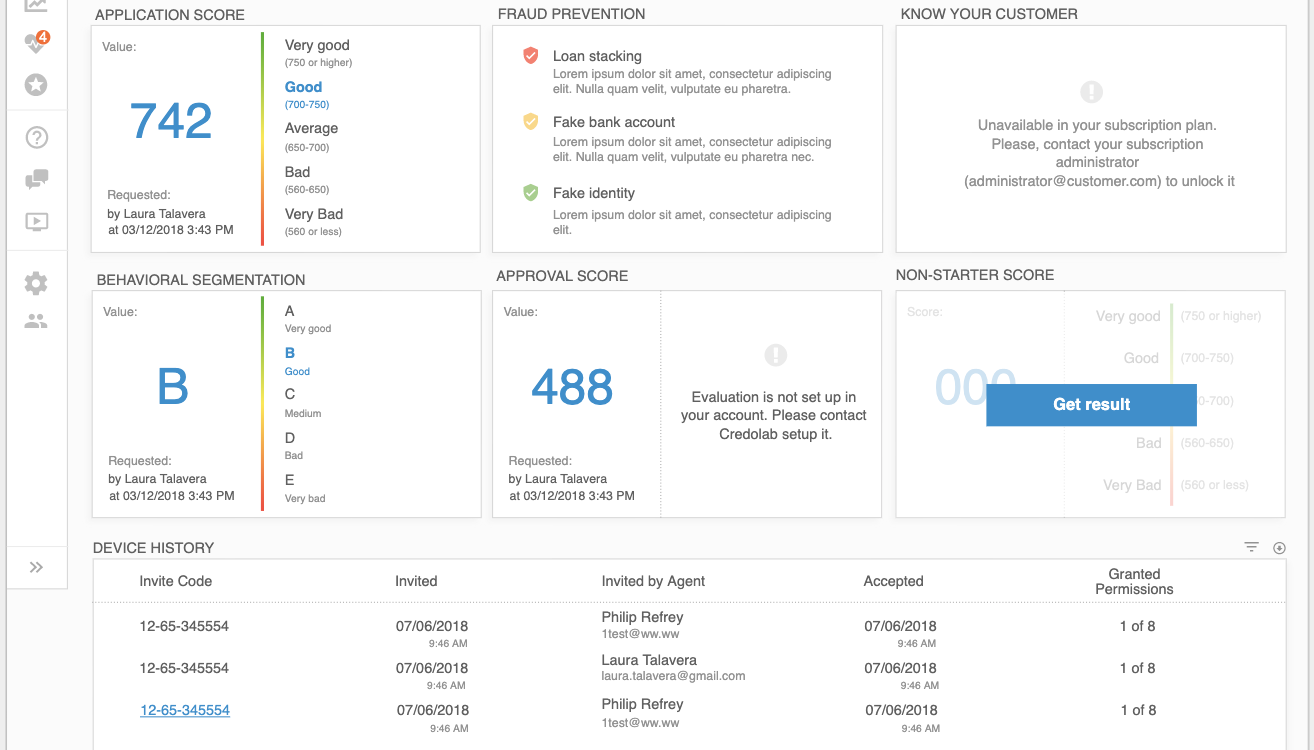
Task: Open the video tutorial play icon
Action: [x=36, y=222]
